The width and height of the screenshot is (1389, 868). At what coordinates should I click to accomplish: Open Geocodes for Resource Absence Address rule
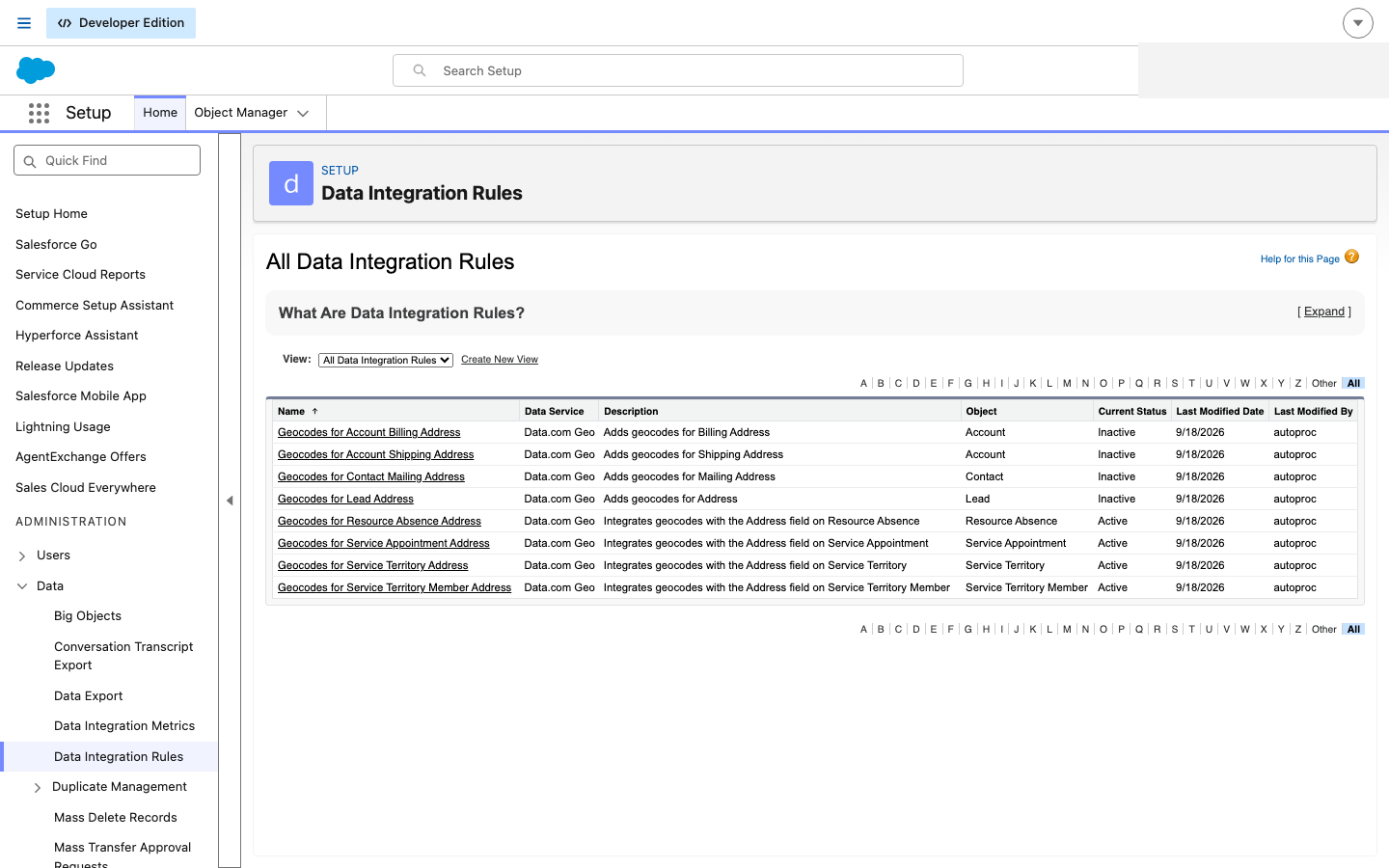coord(379,522)
